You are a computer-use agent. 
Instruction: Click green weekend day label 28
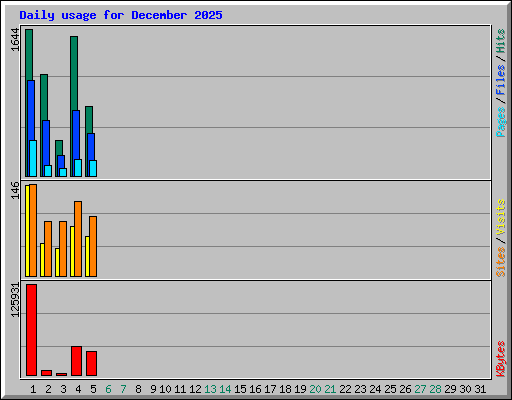point(435,389)
